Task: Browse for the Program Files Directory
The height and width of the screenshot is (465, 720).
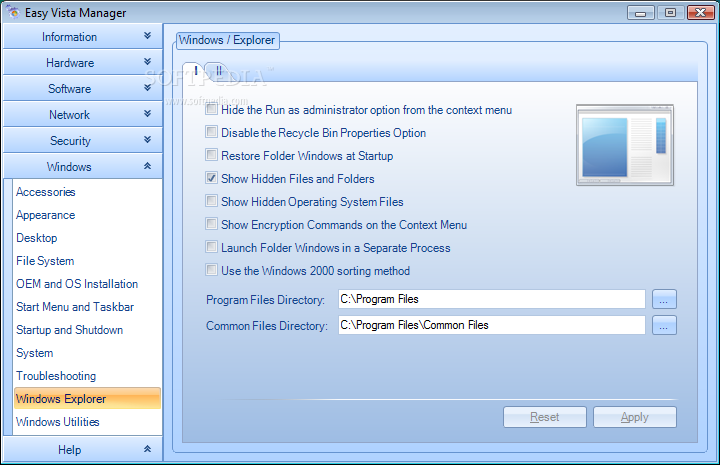Action: (664, 299)
